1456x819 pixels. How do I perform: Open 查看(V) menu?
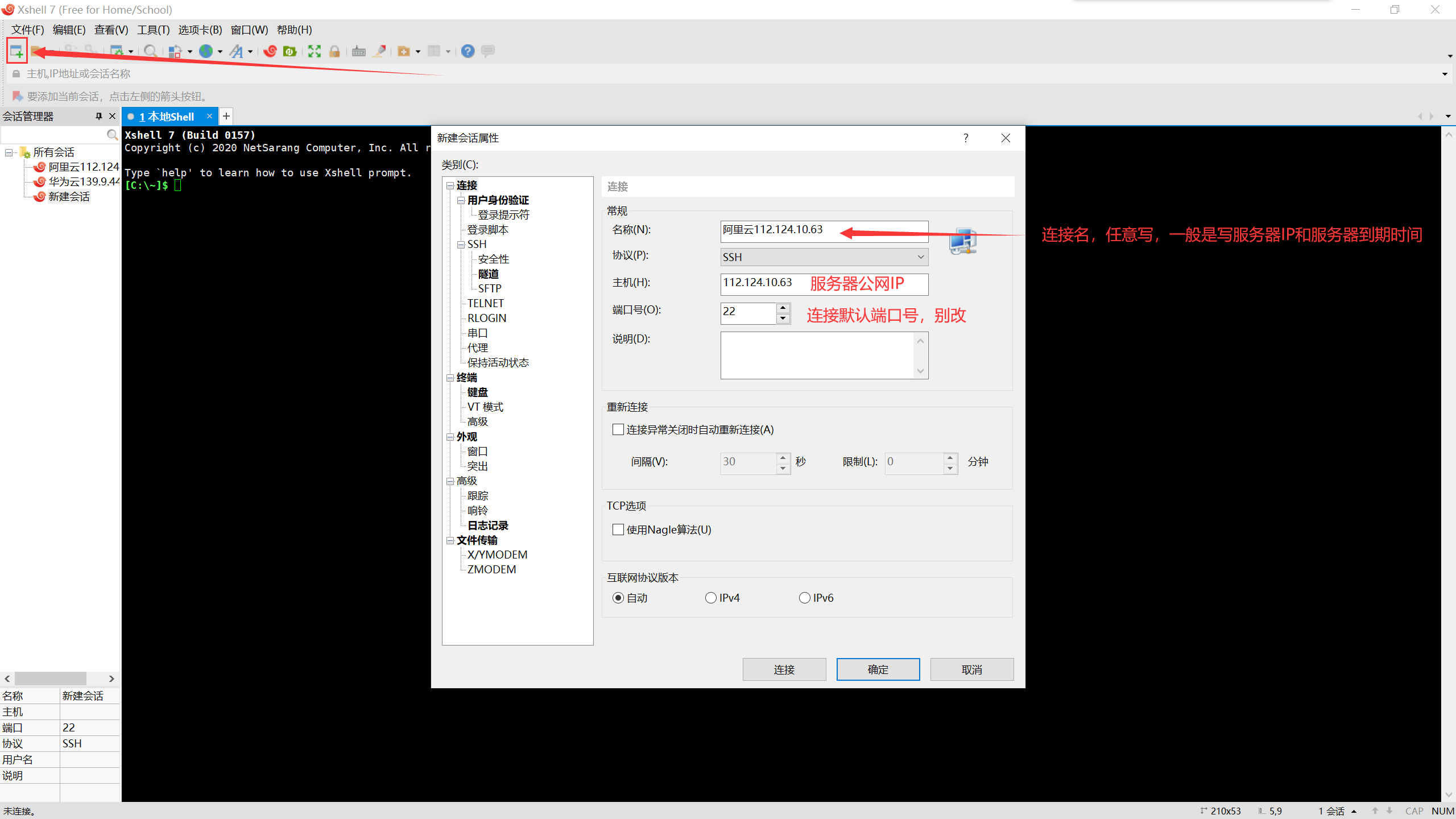tap(111, 30)
